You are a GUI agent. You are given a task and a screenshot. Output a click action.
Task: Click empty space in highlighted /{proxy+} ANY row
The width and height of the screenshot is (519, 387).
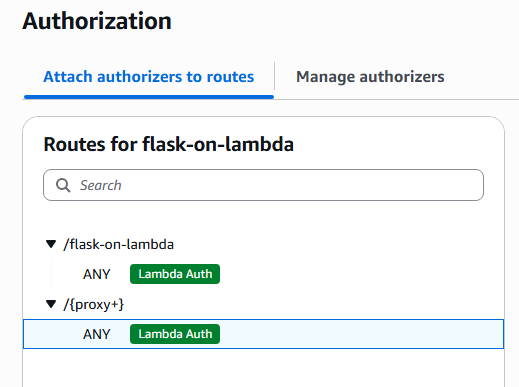(x=360, y=334)
